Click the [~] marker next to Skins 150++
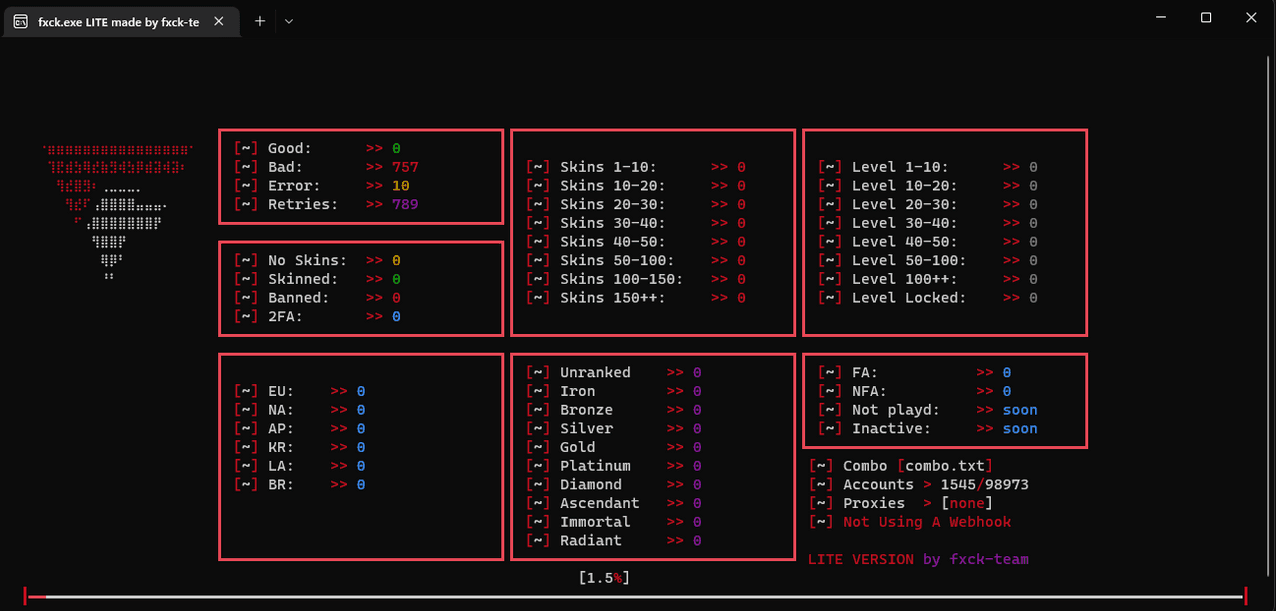 point(538,297)
